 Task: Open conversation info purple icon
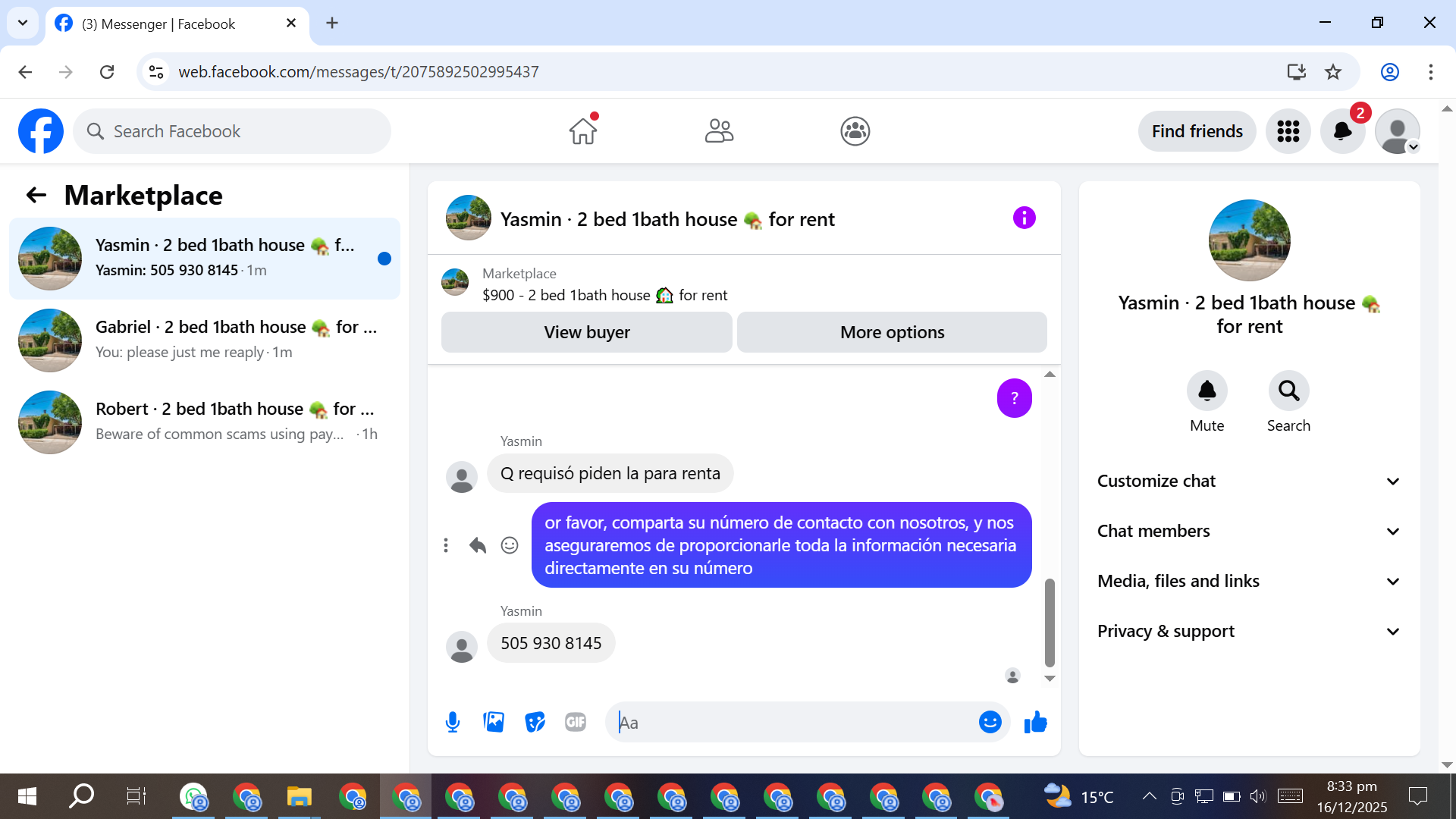click(1024, 218)
